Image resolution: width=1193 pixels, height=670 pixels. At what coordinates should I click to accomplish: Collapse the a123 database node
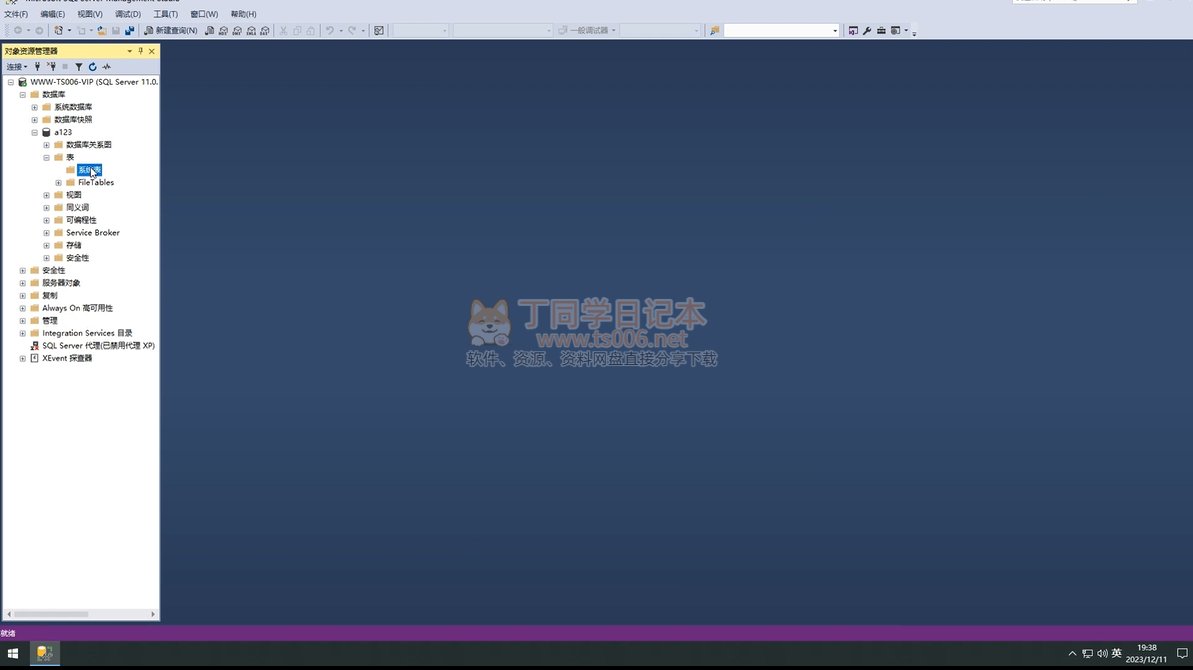(x=34, y=132)
